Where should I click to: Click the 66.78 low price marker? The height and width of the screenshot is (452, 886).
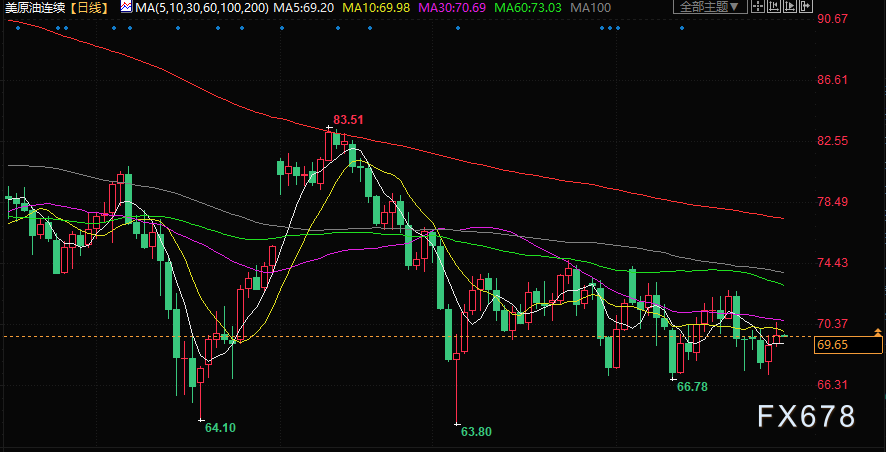pyautogui.click(x=692, y=386)
